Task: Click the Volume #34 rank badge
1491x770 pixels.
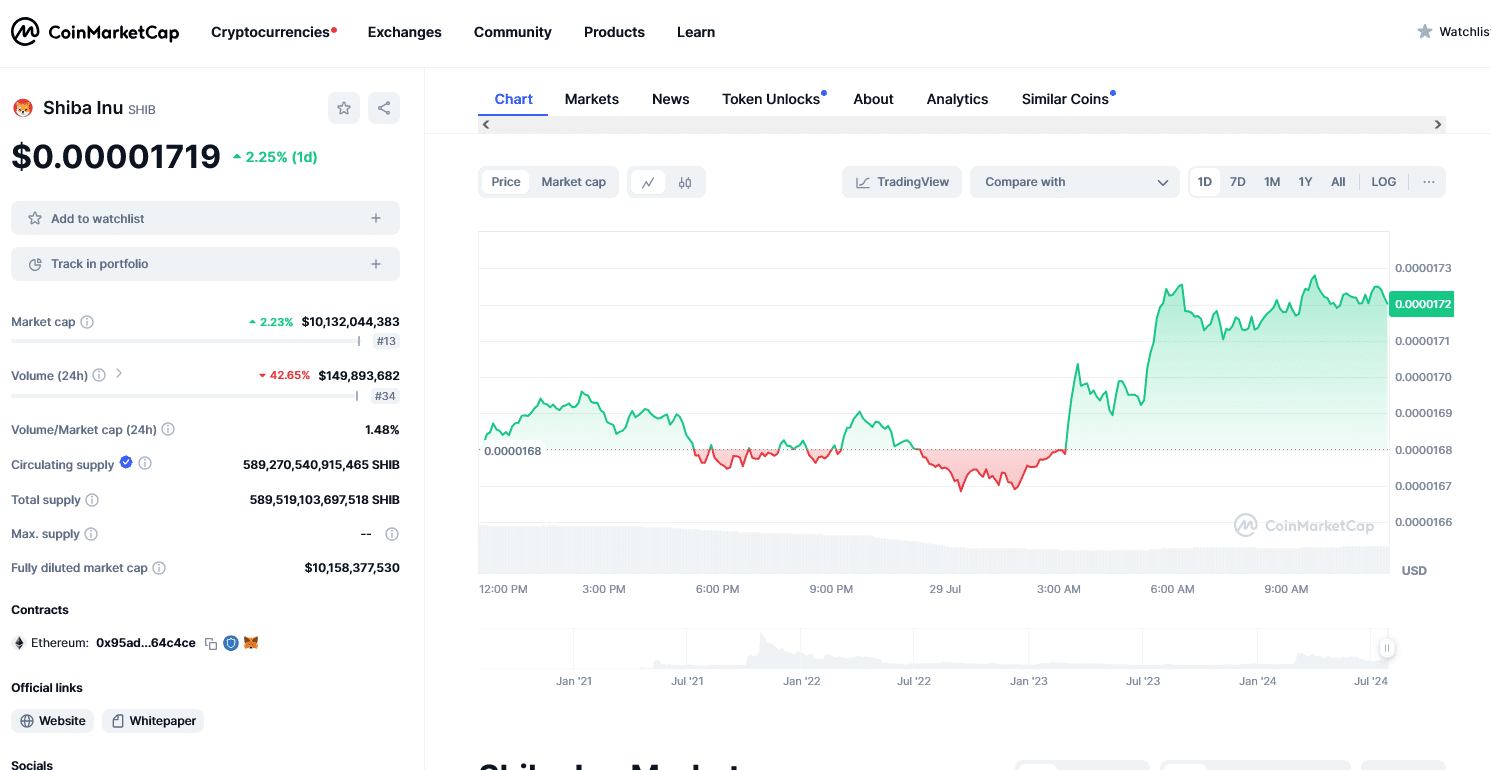Action: [x=386, y=396]
